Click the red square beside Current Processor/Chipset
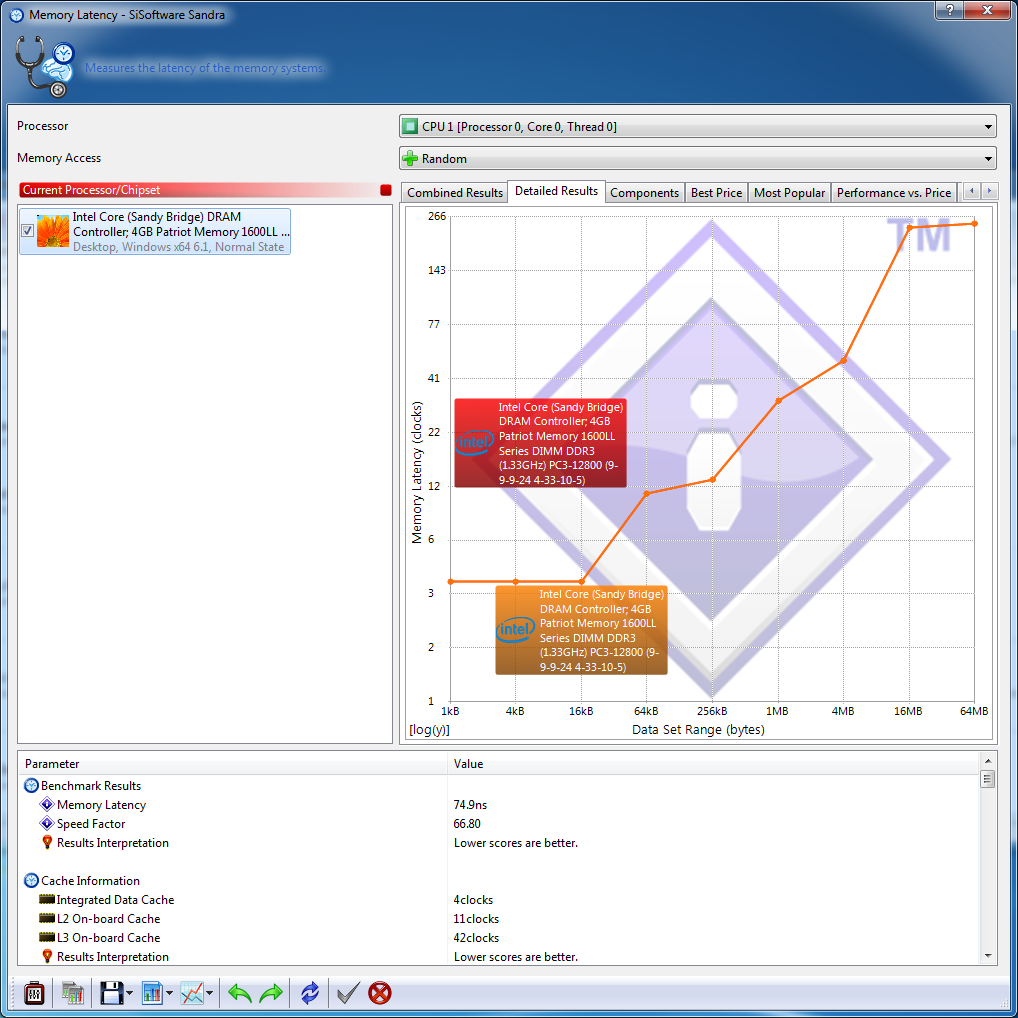Image resolution: width=1018 pixels, height=1018 pixels. click(386, 190)
